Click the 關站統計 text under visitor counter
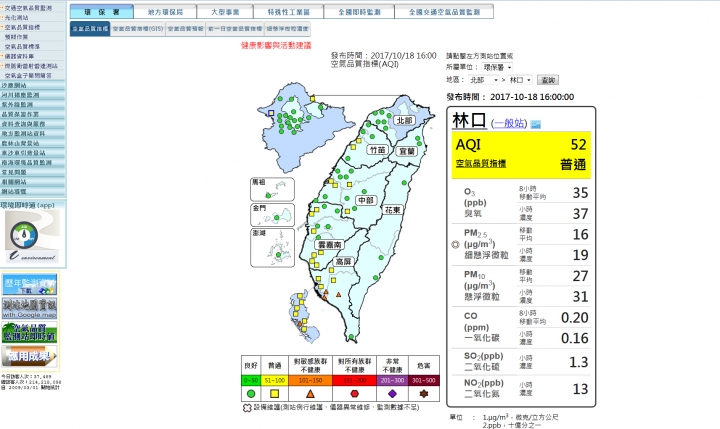Image resolution: width=720 pixels, height=429 pixels. click(51, 387)
